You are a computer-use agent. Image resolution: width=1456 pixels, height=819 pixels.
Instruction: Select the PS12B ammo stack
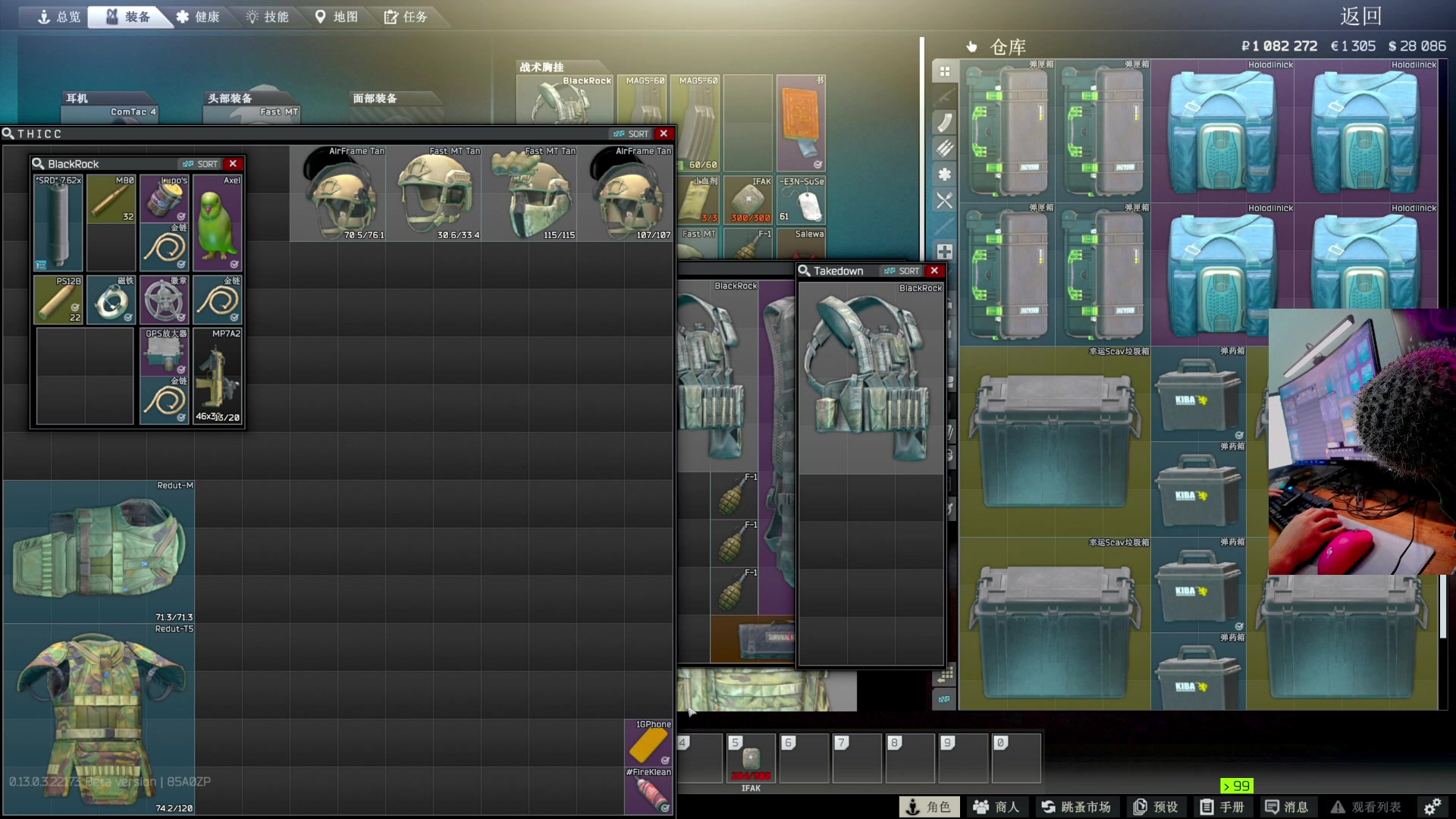58,299
